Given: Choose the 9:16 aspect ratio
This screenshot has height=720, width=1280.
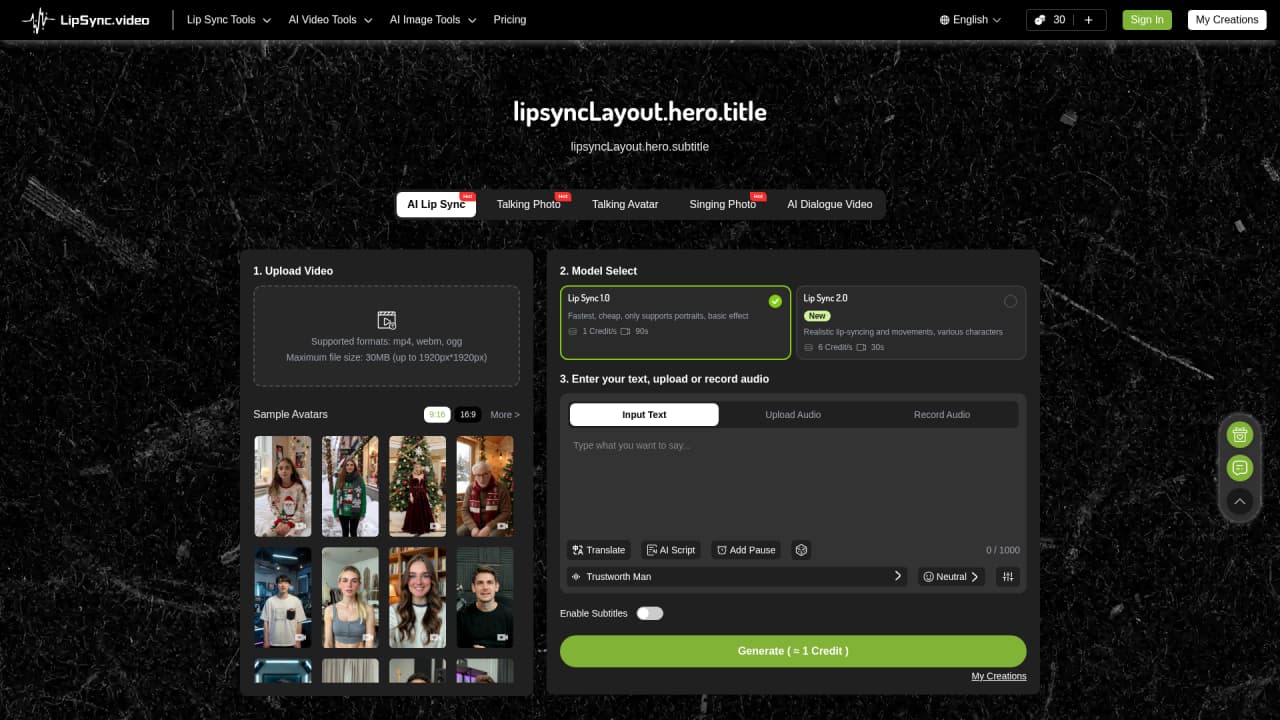Looking at the screenshot, I should [437, 414].
